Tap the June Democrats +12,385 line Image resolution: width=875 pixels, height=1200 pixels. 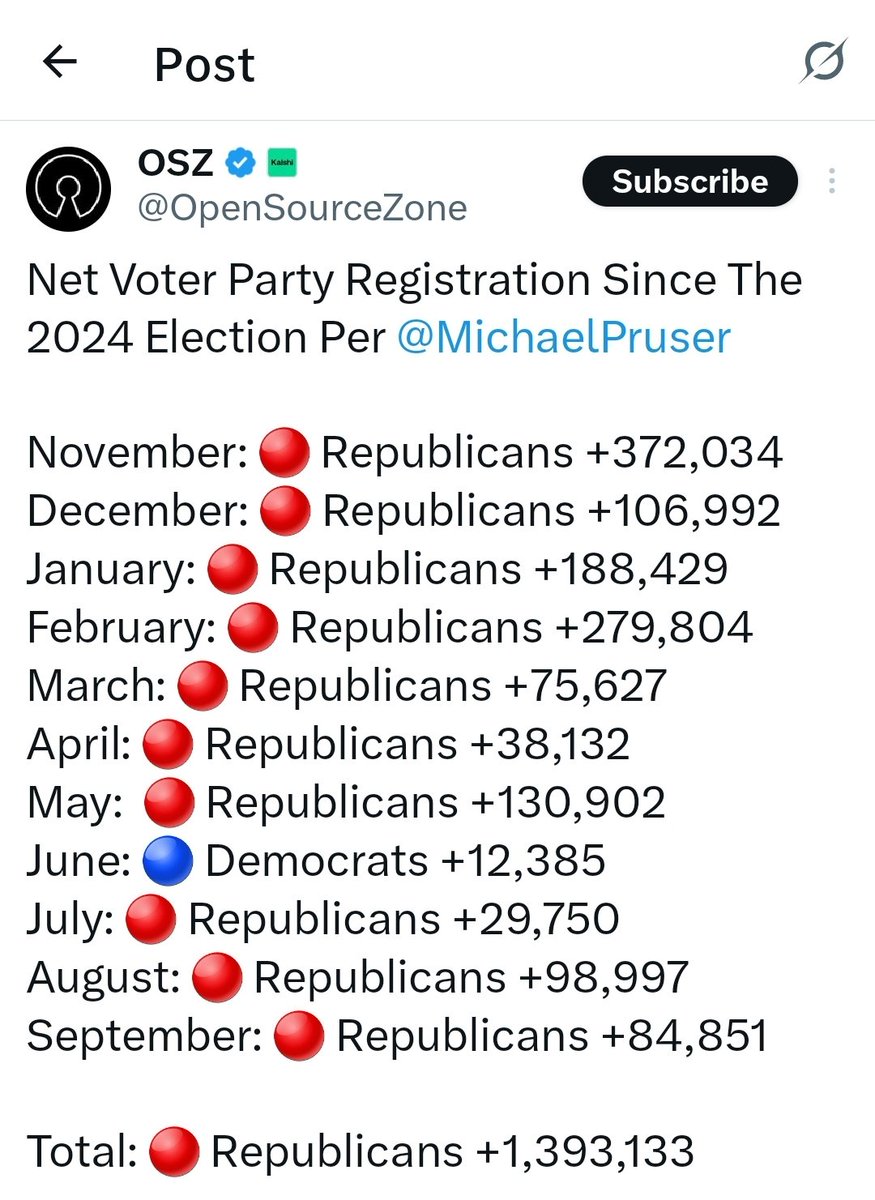click(317, 860)
